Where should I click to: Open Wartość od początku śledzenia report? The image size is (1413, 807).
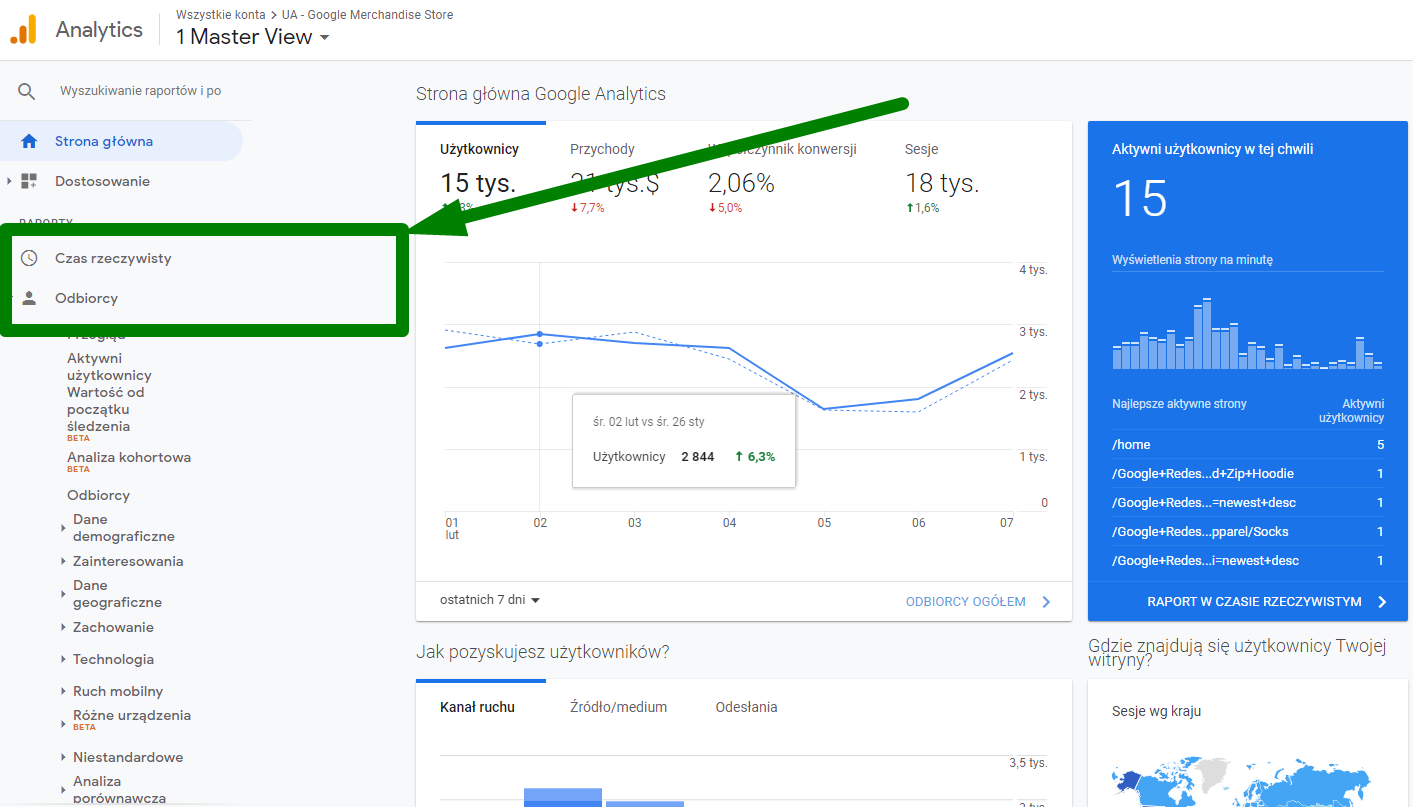click(106, 409)
